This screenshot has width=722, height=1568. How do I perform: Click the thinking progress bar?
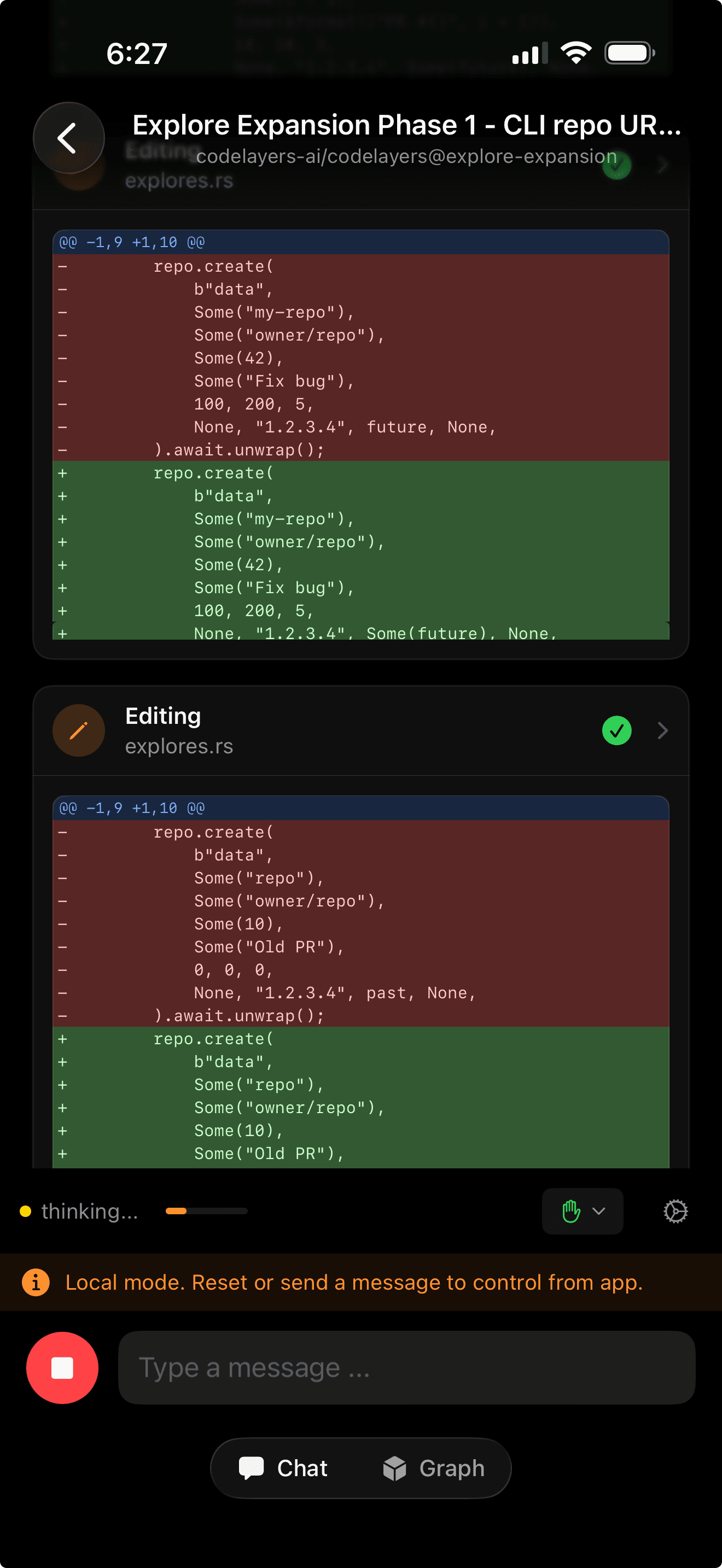pyautogui.click(x=206, y=1210)
